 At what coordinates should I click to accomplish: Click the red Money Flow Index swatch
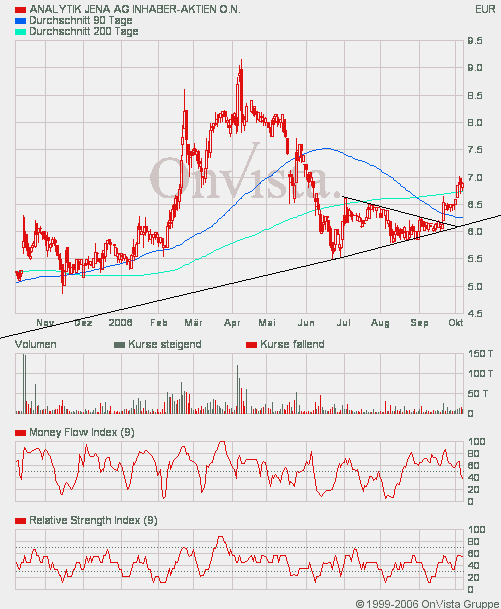point(20,433)
